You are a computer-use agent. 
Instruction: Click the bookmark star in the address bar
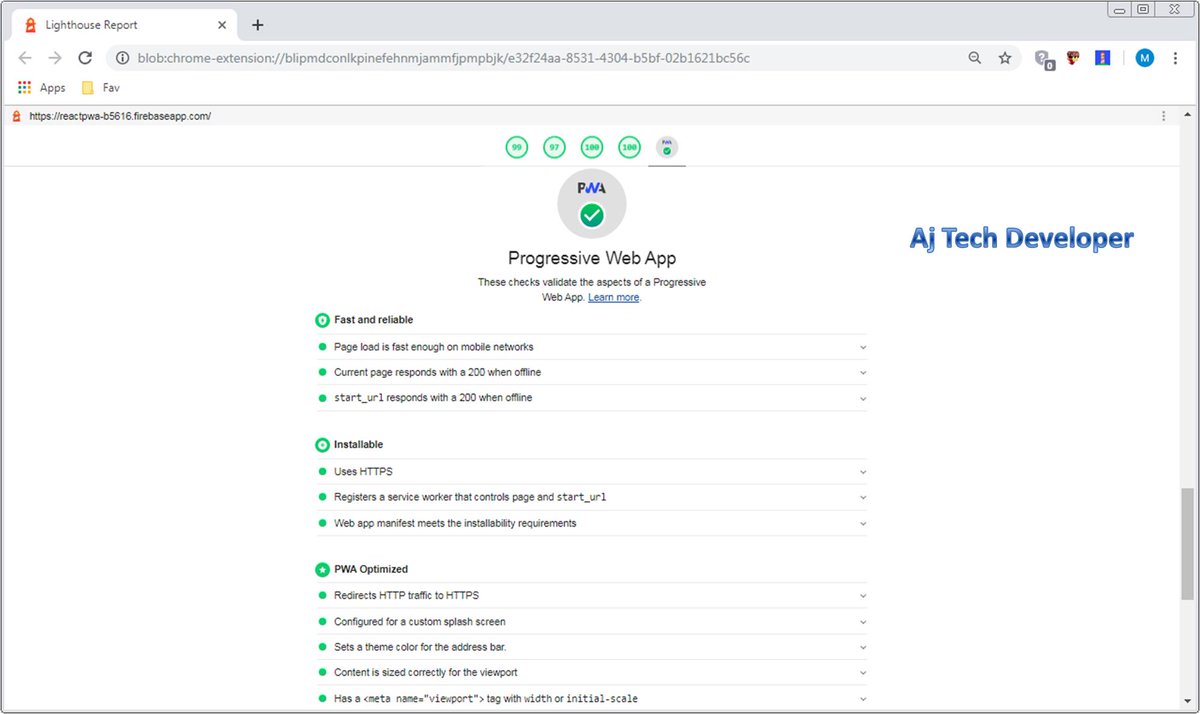click(x=1005, y=58)
